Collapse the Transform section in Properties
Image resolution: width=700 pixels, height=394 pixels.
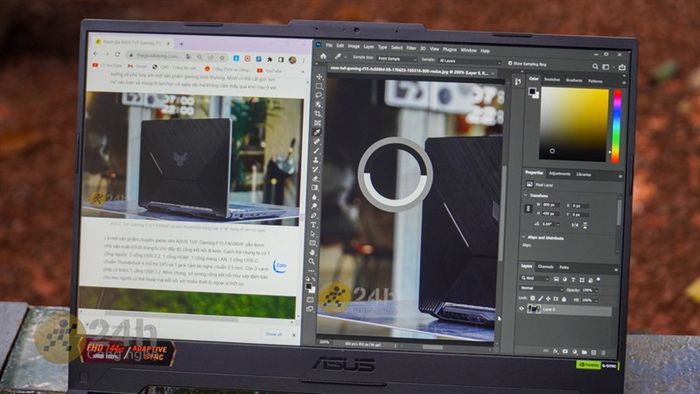525,195
